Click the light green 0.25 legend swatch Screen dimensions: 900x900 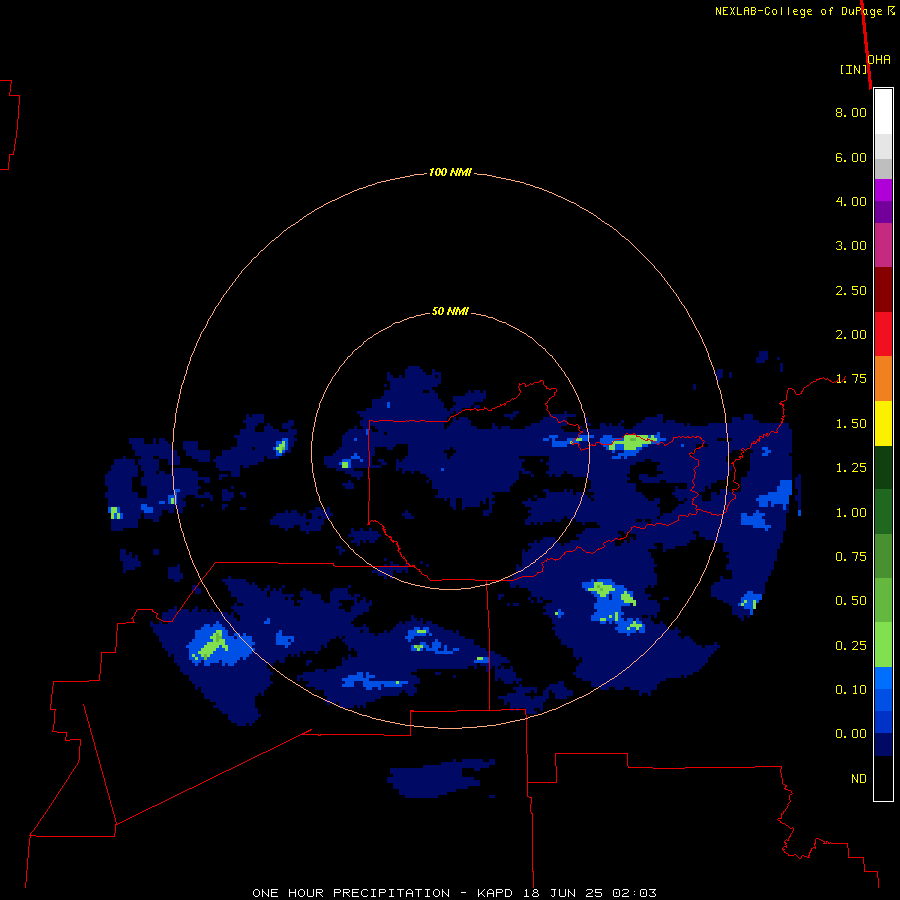point(883,645)
